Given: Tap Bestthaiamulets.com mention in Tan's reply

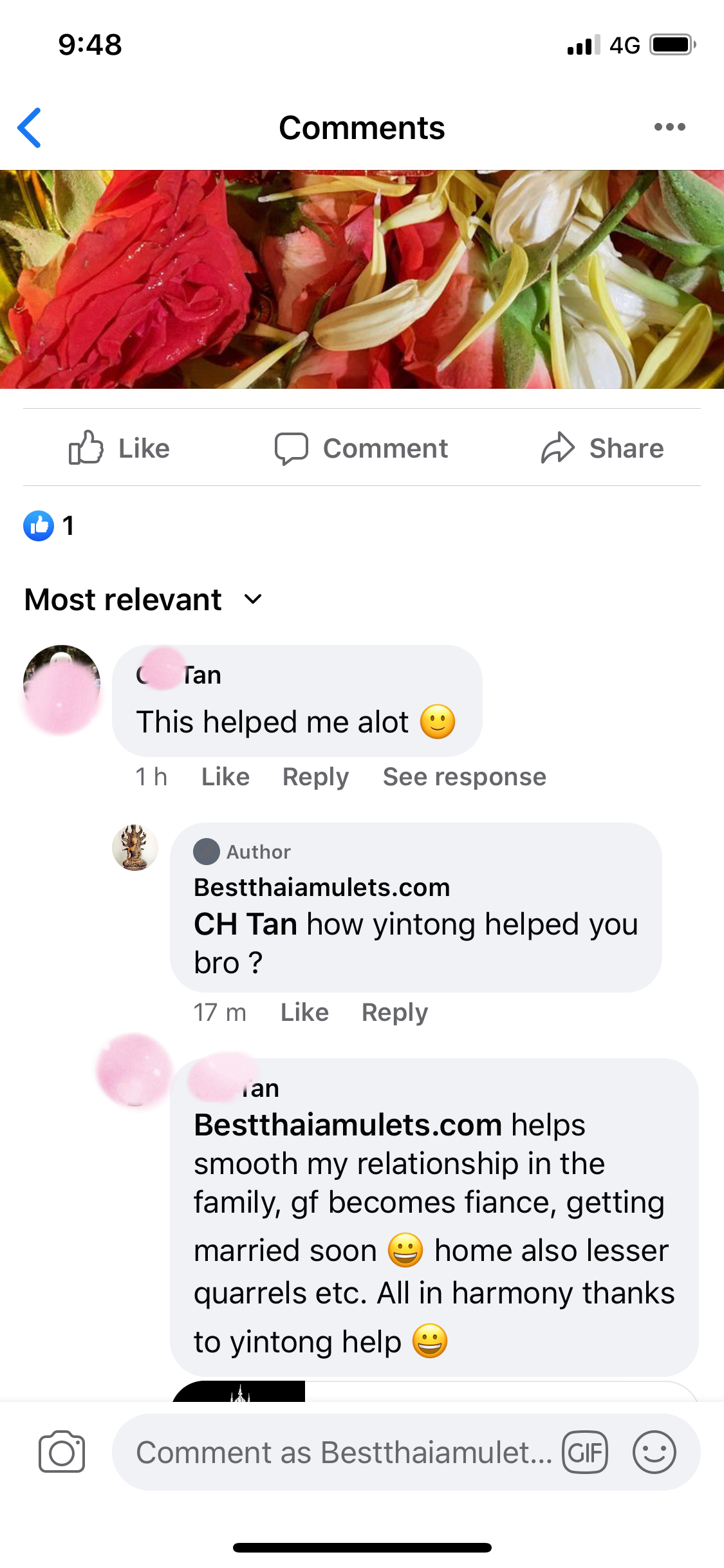Looking at the screenshot, I should [x=348, y=1125].
